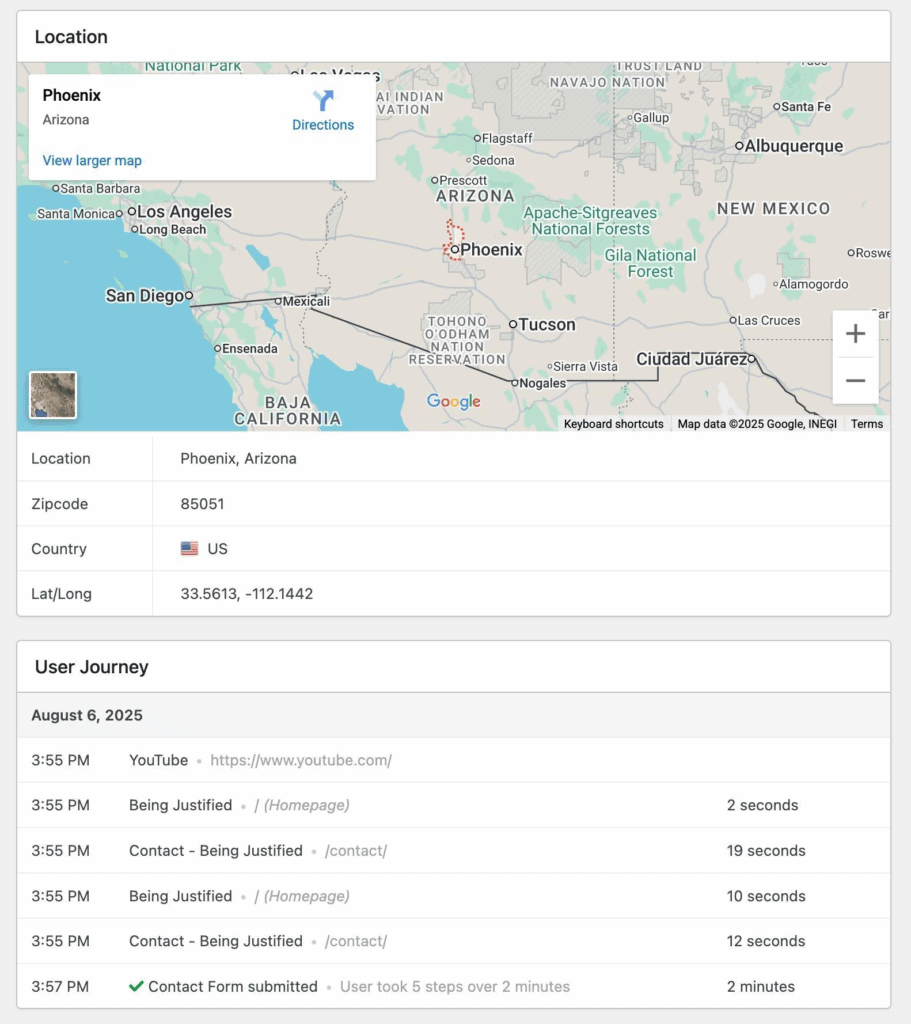
Task: Click the Homepage row lasting 2 seconds
Action: click(x=454, y=805)
